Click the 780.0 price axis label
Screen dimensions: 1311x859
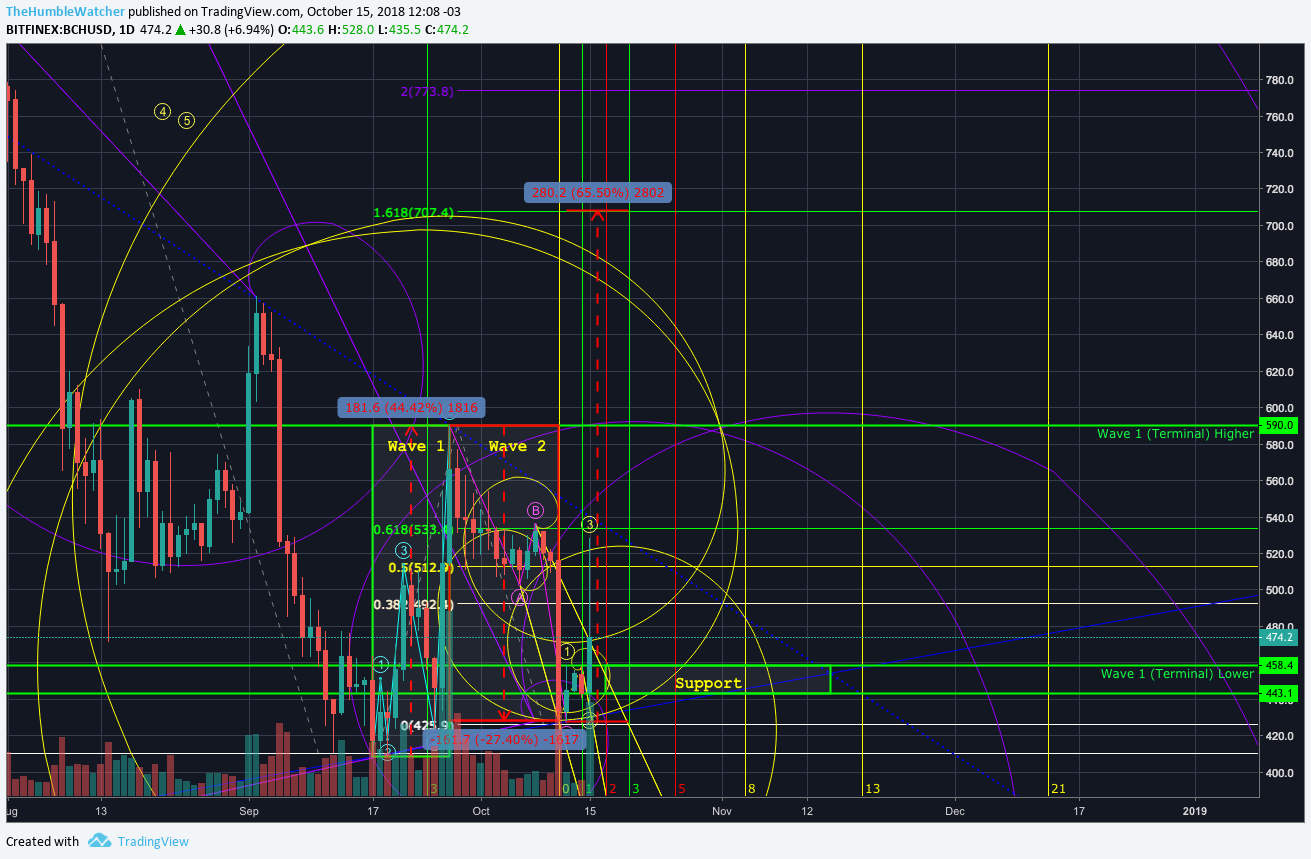[x=1281, y=80]
